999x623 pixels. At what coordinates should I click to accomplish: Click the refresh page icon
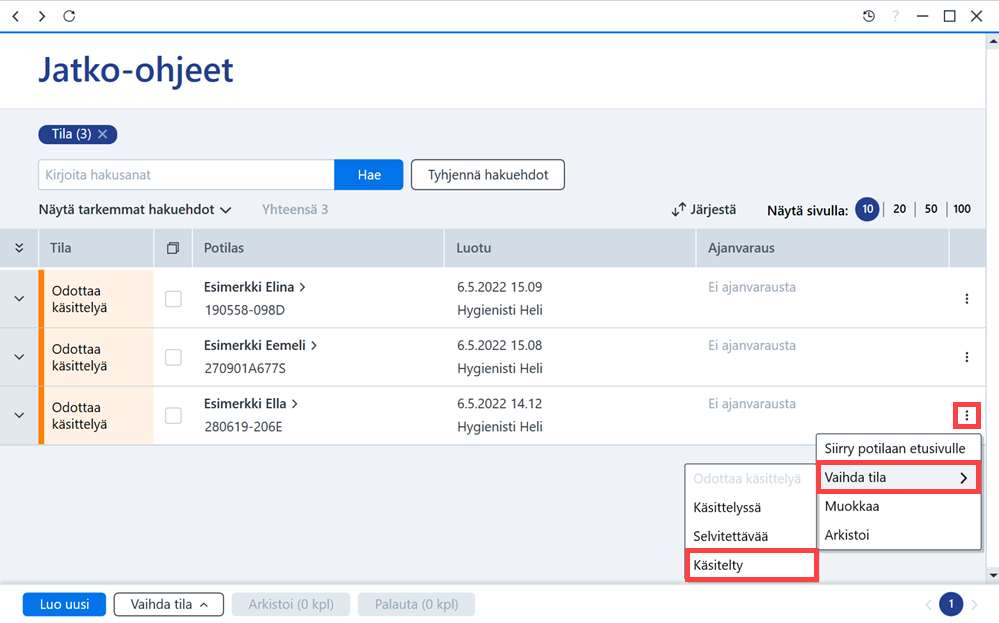pos(69,16)
